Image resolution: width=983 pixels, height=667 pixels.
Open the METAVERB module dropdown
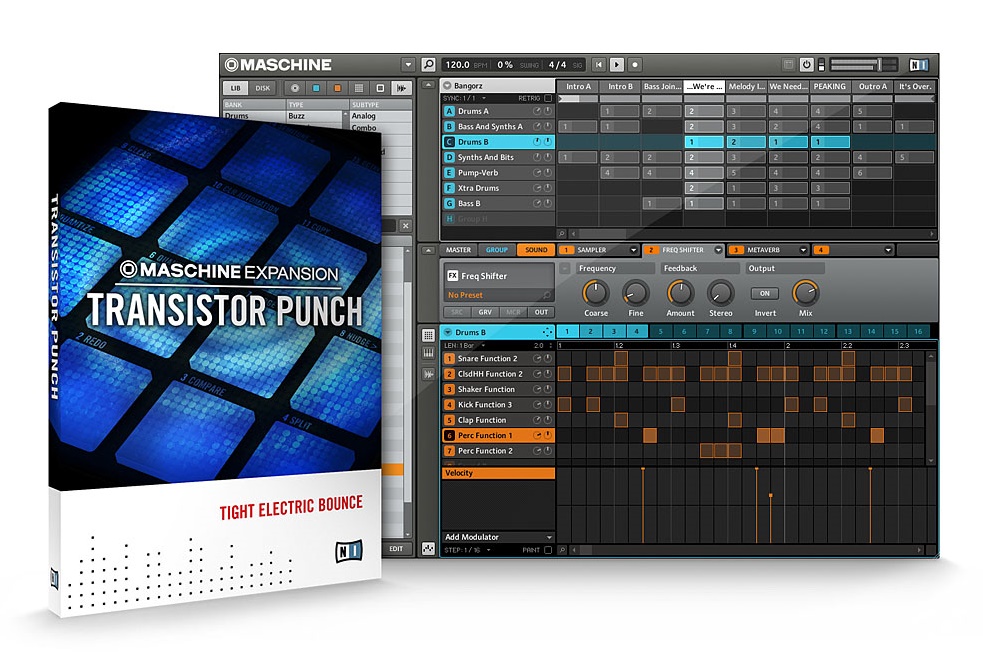coord(803,250)
